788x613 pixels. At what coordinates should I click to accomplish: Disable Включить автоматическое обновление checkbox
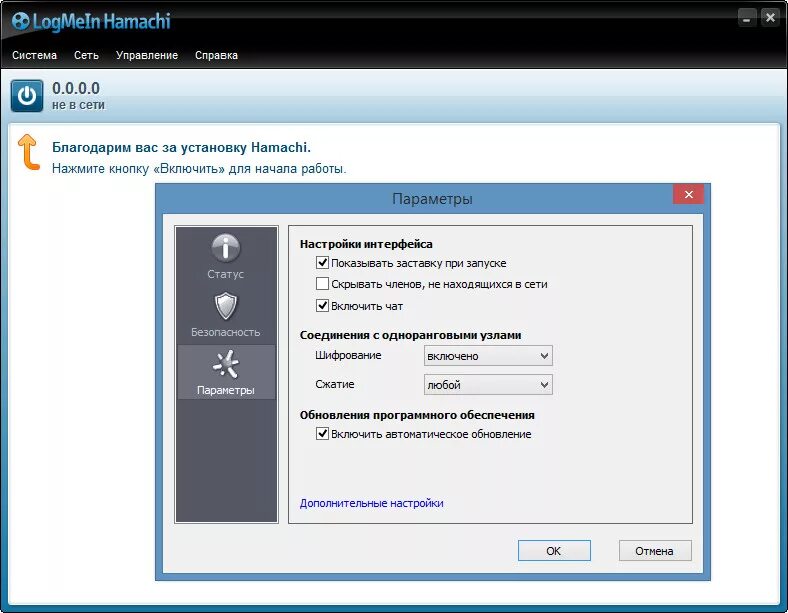click(322, 433)
